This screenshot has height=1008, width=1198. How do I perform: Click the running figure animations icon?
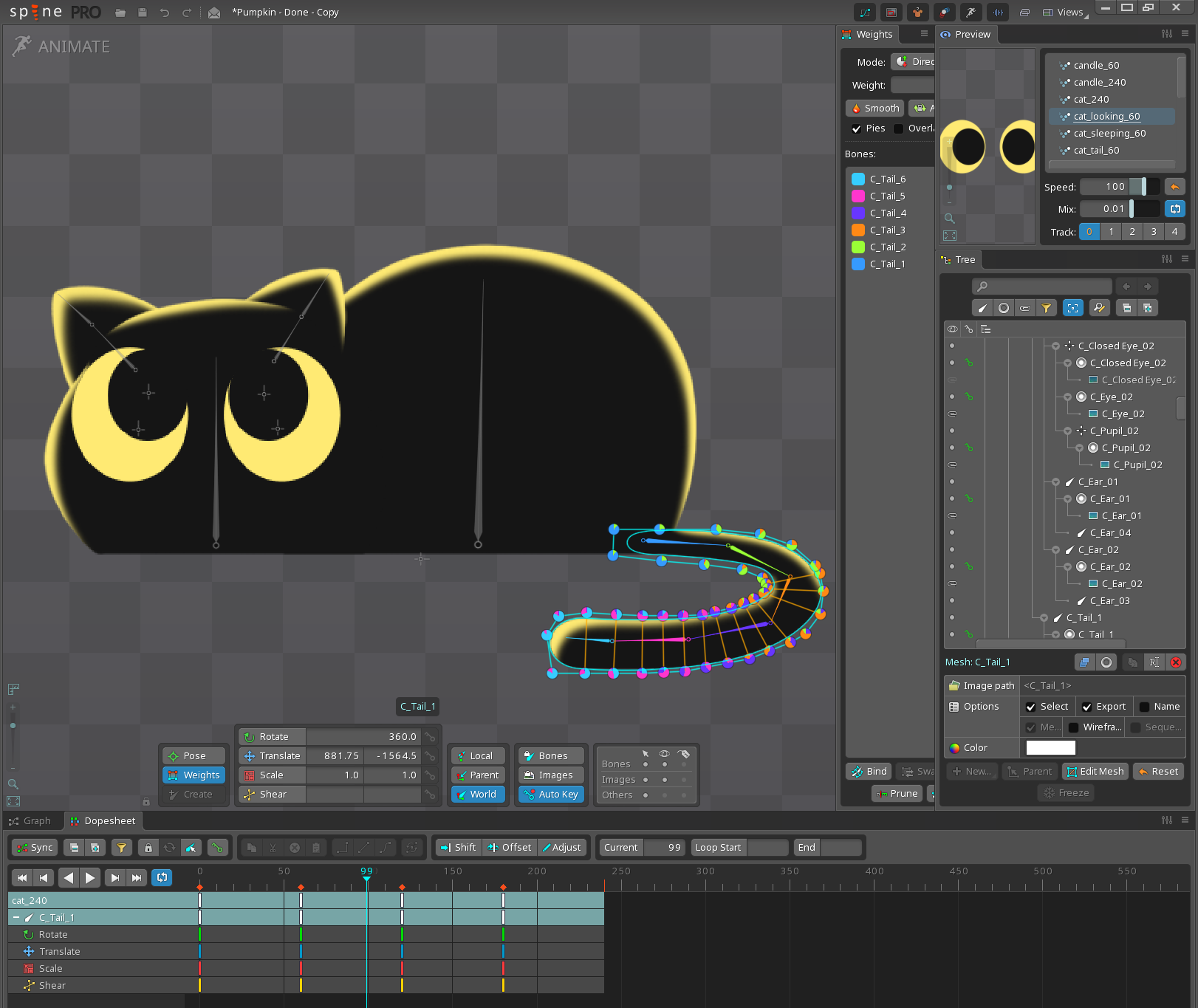tap(971, 12)
